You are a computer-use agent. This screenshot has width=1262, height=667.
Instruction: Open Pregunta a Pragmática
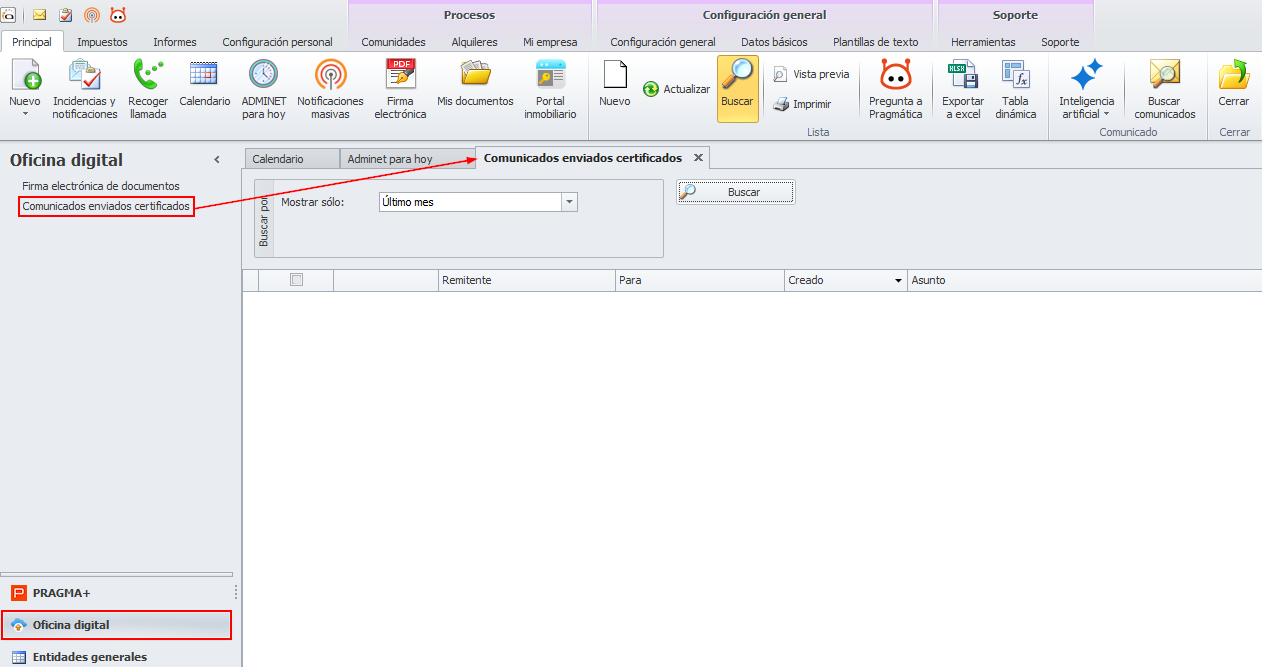click(x=896, y=89)
